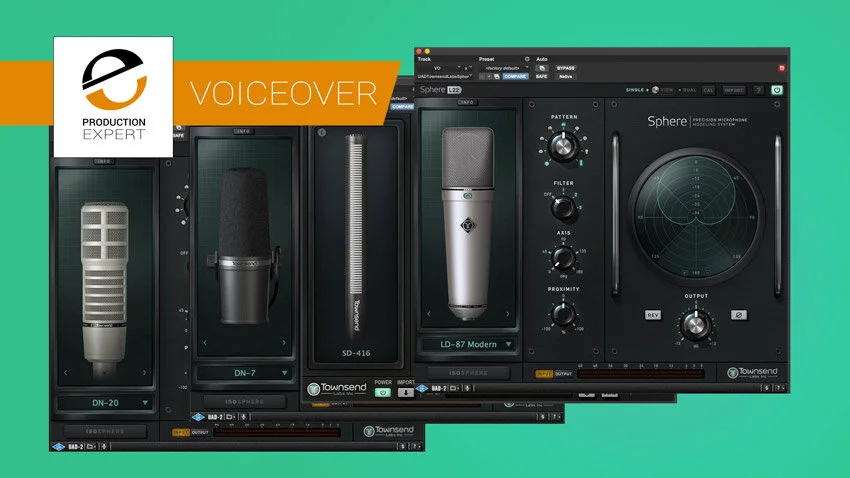Click UAD-2 logo in DN-20 window toolbar
This screenshot has height=478, width=850.
[x=59, y=447]
